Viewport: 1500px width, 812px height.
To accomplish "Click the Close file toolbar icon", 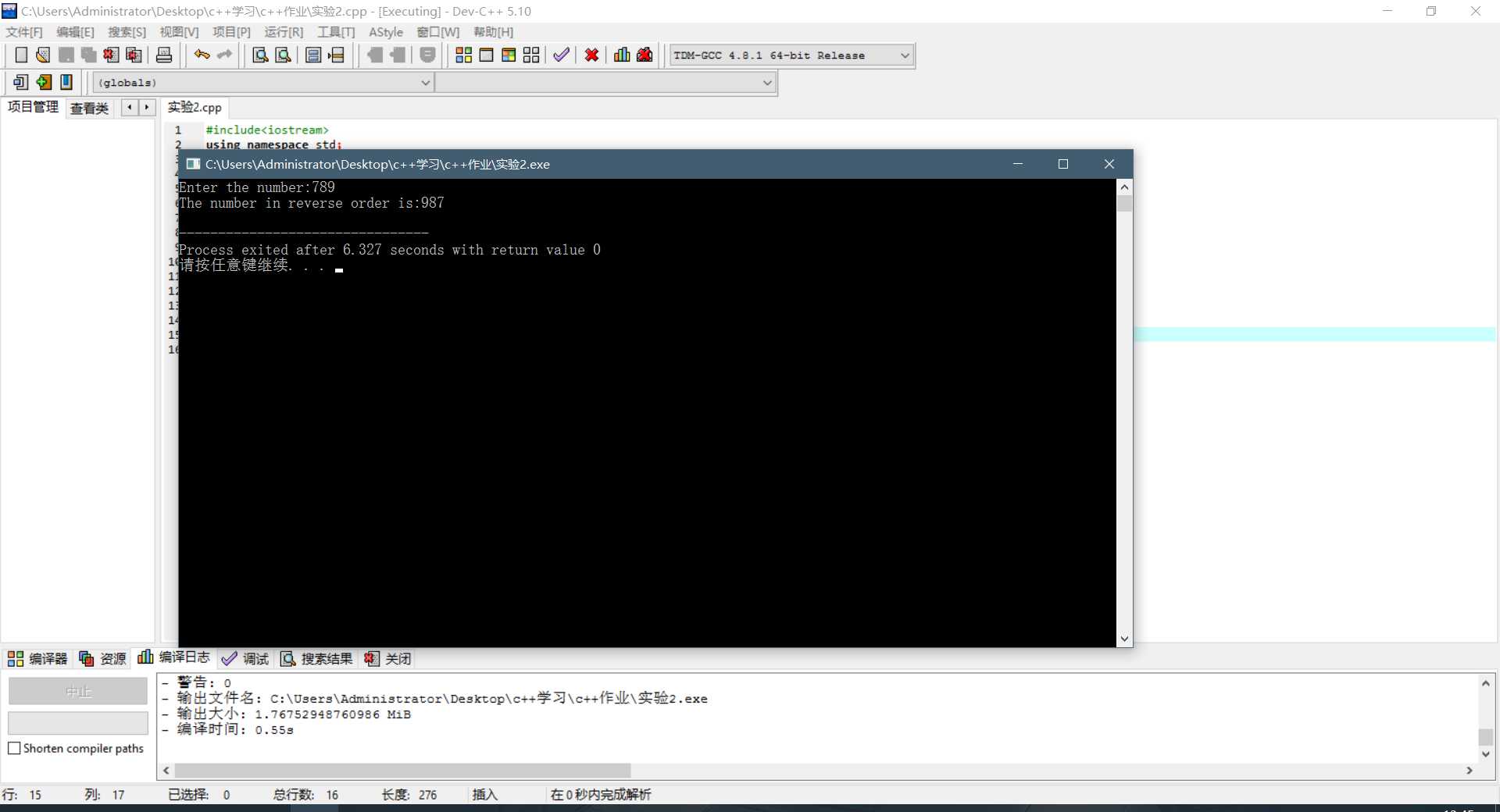I will tap(111, 55).
